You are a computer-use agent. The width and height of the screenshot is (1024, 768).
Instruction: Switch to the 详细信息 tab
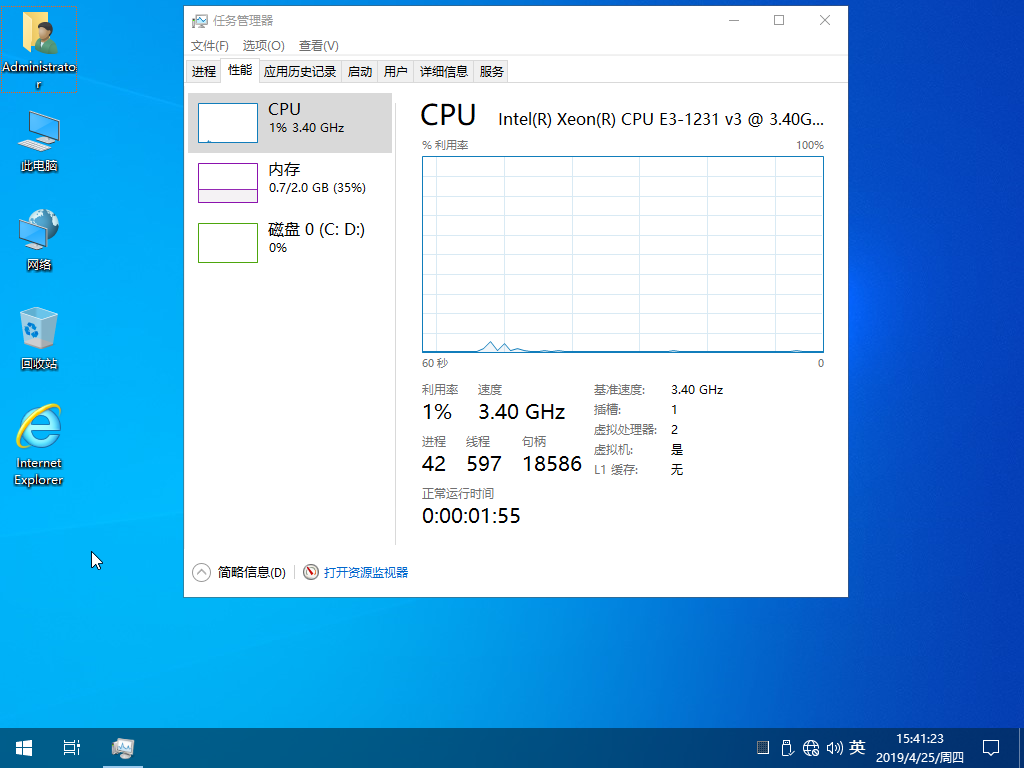(x=444, y=72)
